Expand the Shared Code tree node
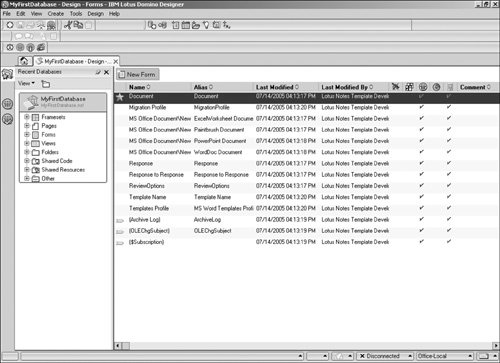The image size is (500, 363). (x=27, y=161)
